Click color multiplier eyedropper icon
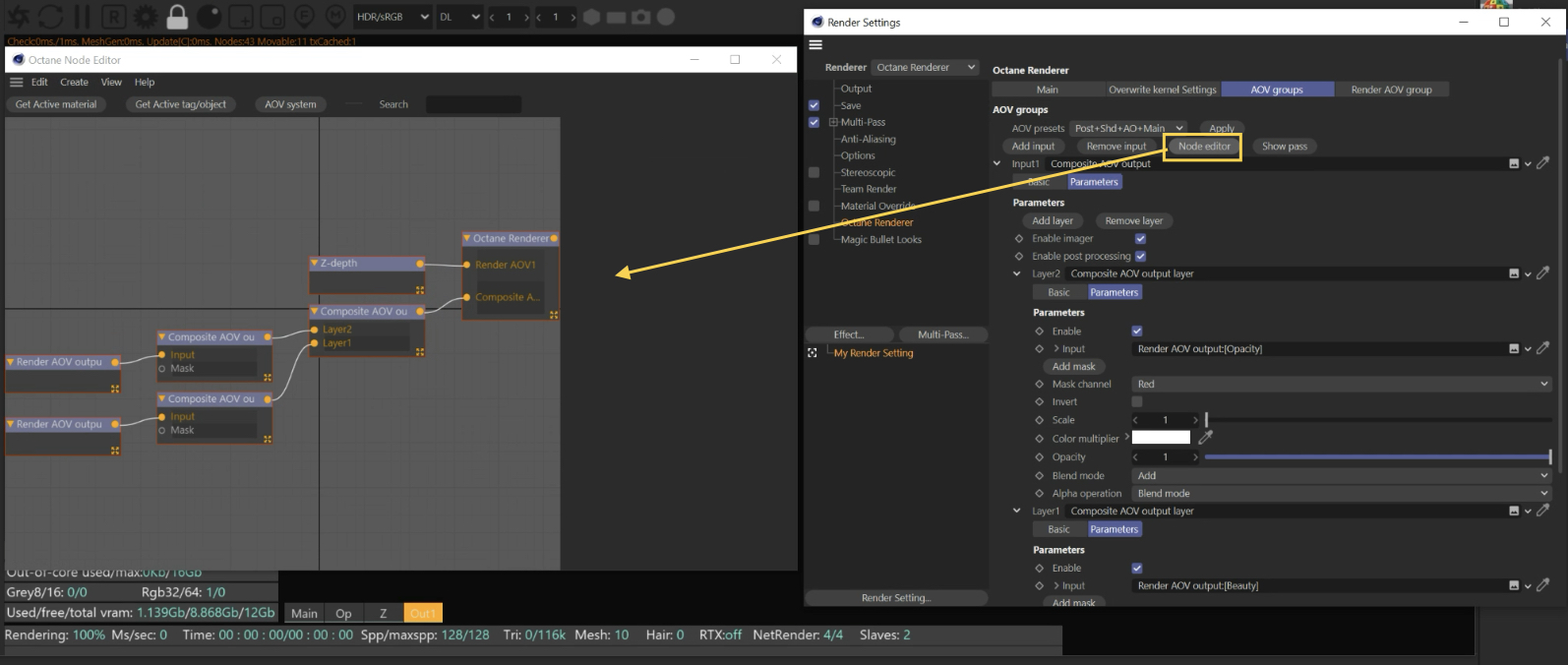Image resolution: width=1568 pixels, height=665 pixels. (1205, 437)
